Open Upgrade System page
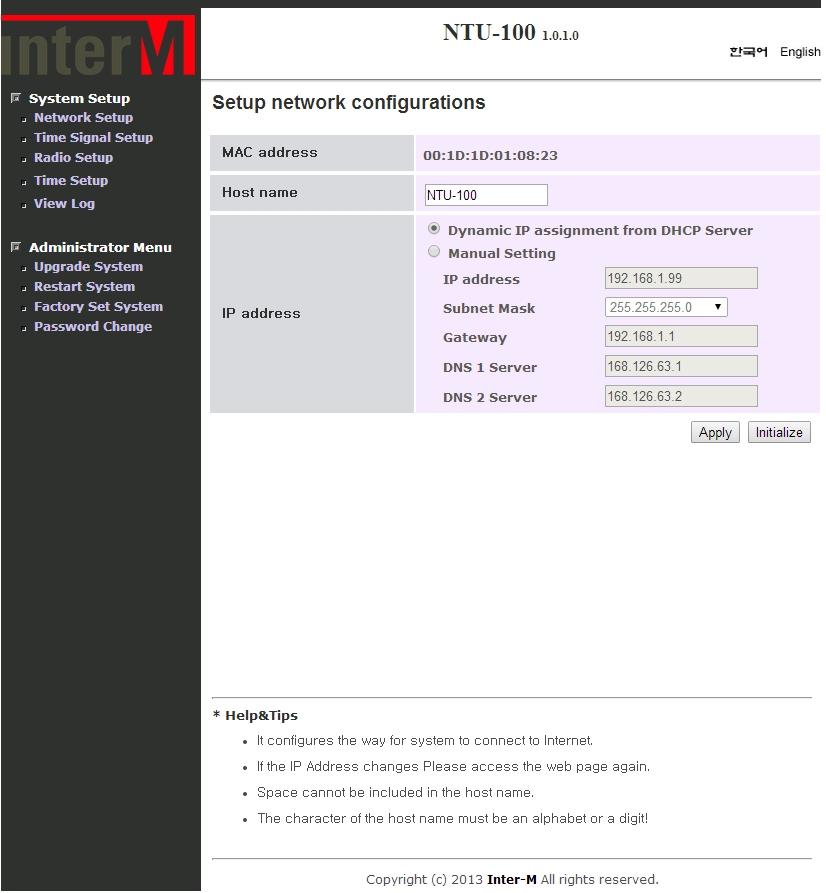Screen dimensions: 826x893 (88, 267)
